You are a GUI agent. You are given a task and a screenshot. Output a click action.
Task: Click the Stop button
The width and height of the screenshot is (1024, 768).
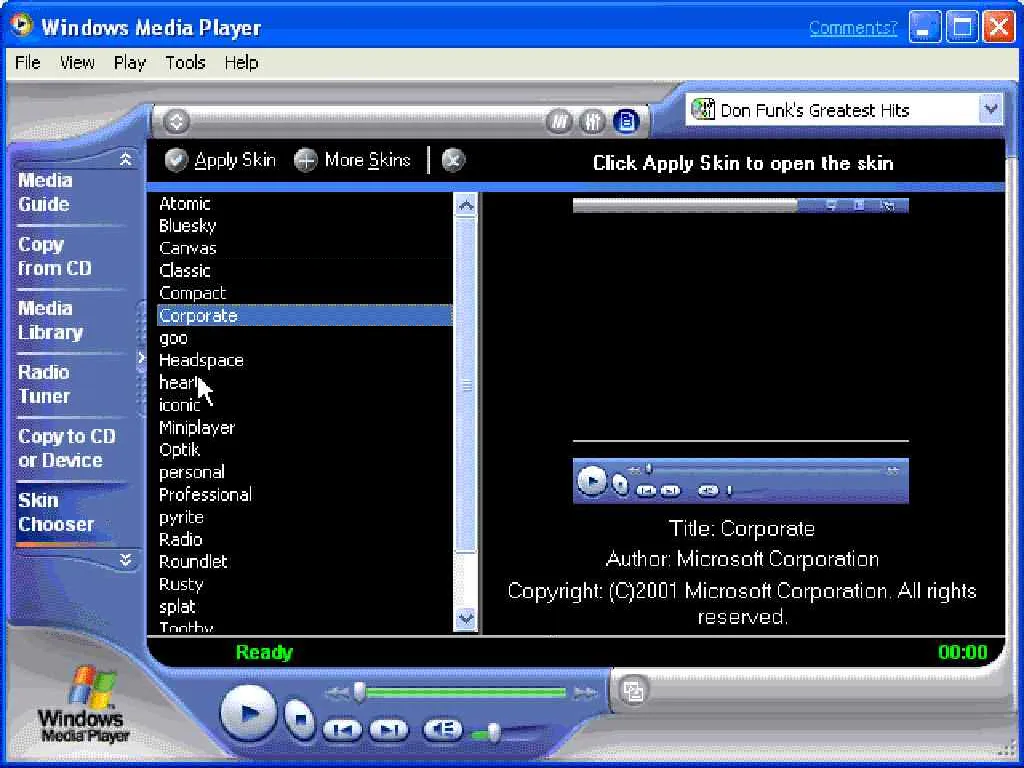pos(300,719)
